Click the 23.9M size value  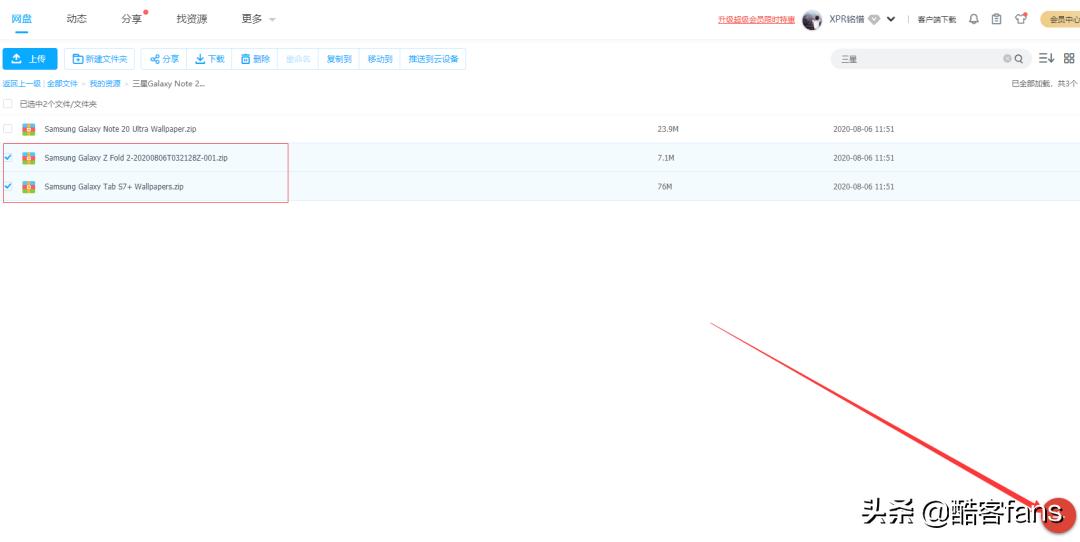(668, 129)
